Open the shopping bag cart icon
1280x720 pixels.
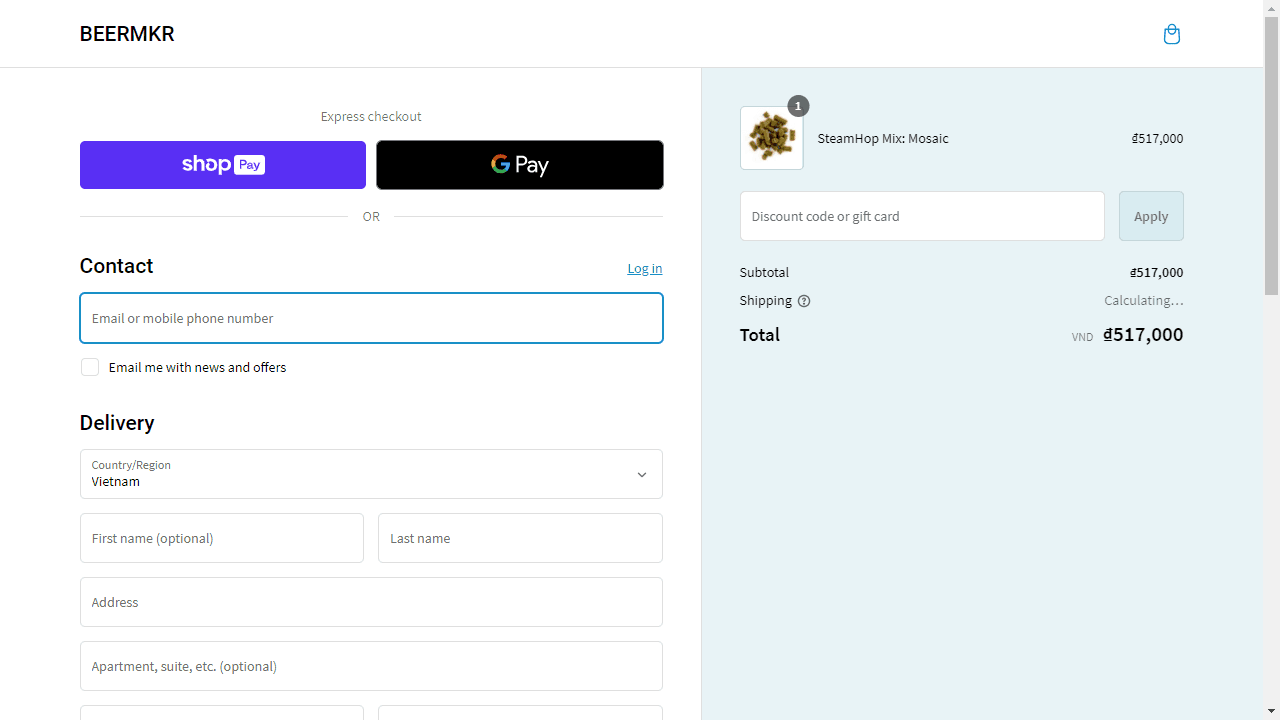(1172, 35)
